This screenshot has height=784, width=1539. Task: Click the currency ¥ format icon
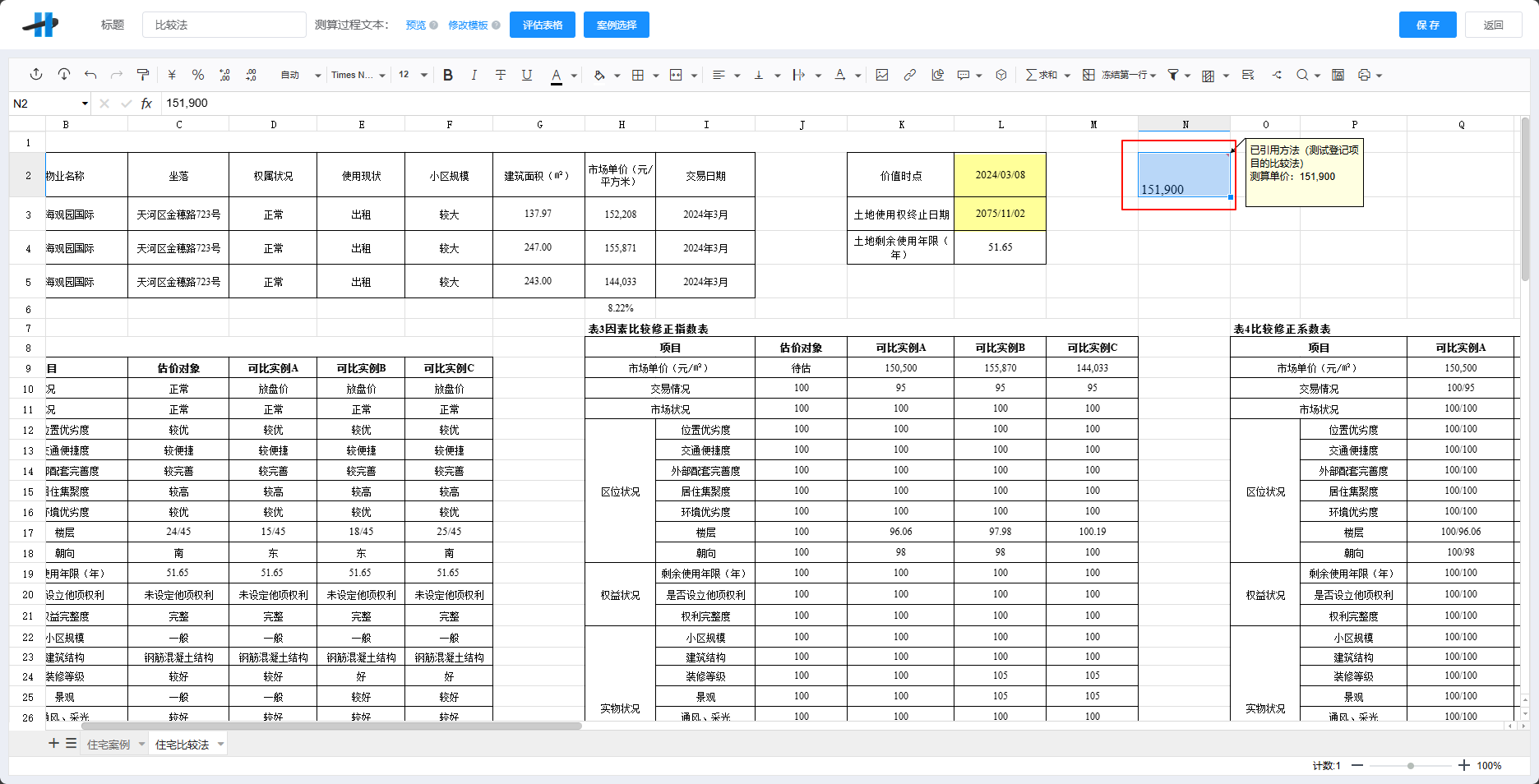click(x=172, y=75)
